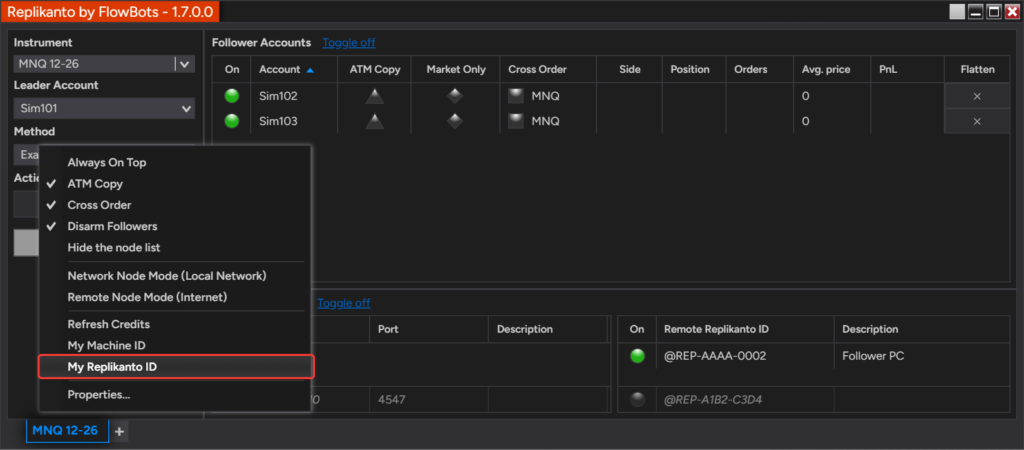This screenshot has height=450, width=1024.
Task: Click the Position column header
Action: 694,69
